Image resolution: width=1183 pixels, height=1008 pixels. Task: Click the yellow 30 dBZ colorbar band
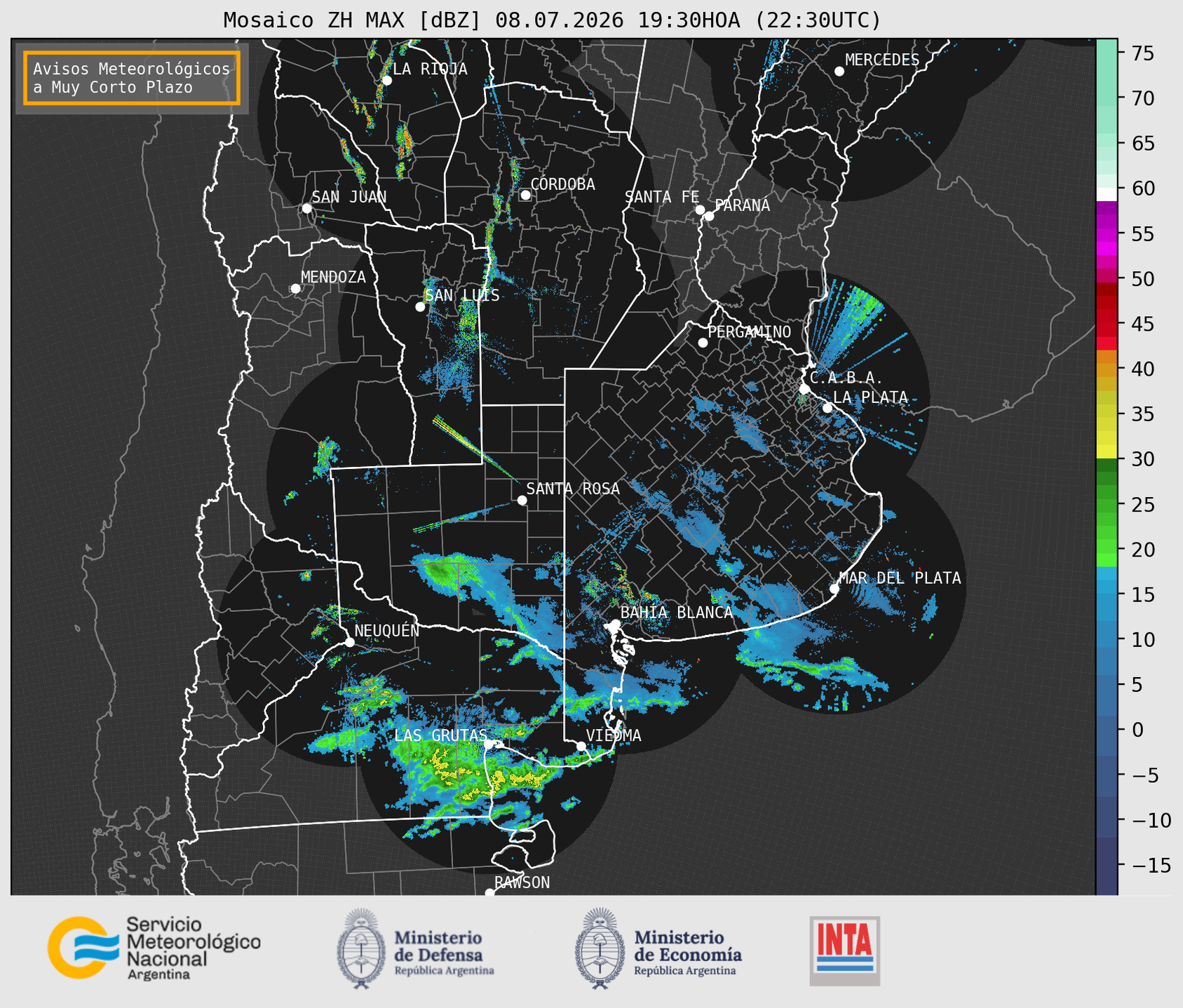pos(1107,452)
